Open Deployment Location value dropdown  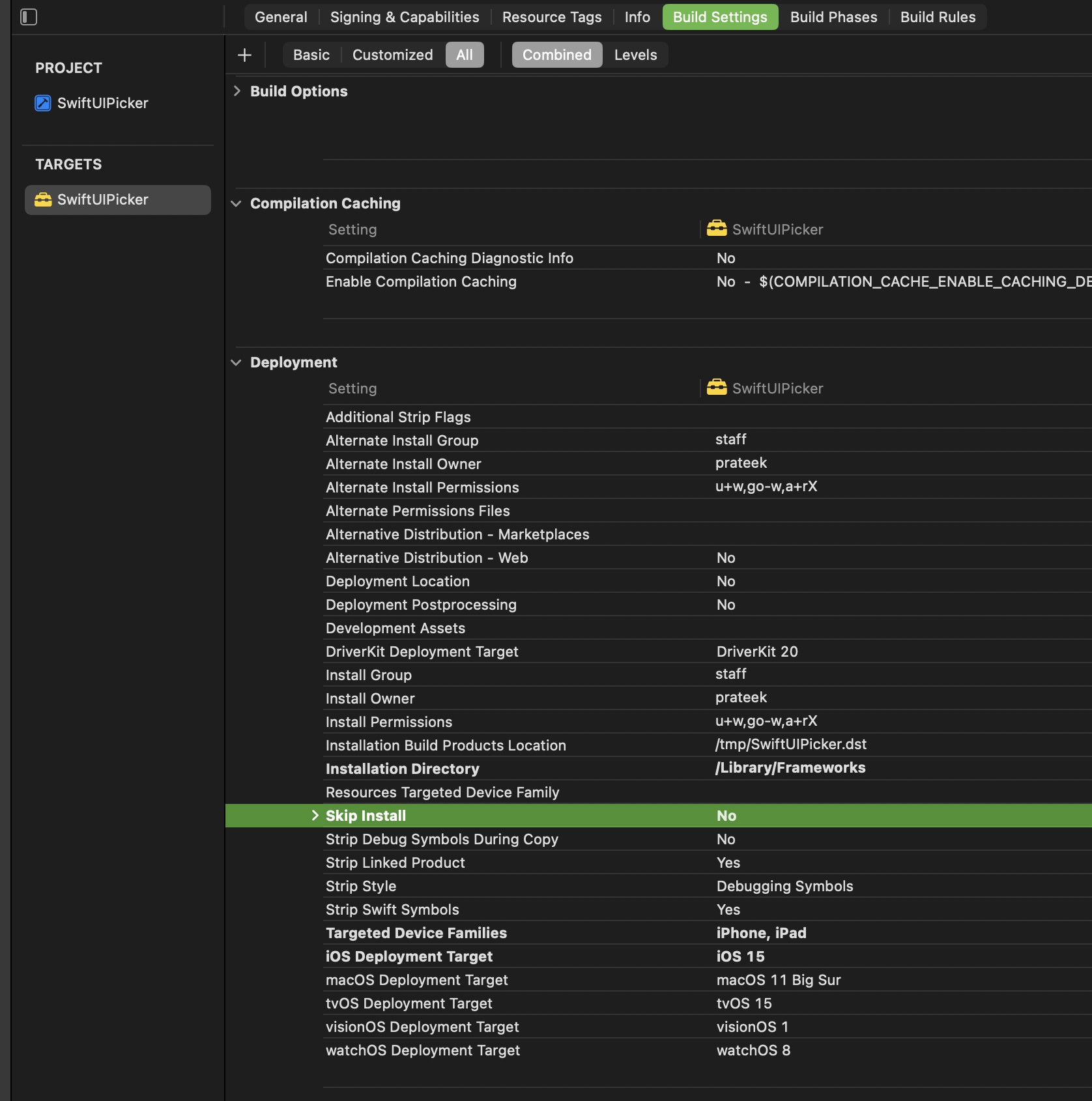click(x=726, y=581)
